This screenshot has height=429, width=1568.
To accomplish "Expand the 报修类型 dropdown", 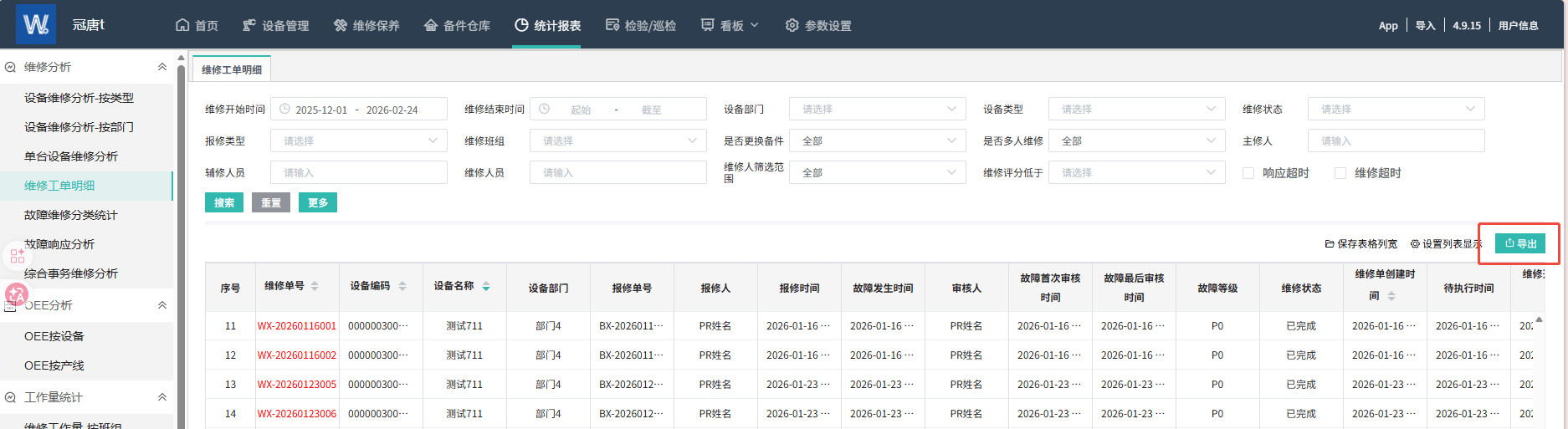I will (x=358, y=141).
